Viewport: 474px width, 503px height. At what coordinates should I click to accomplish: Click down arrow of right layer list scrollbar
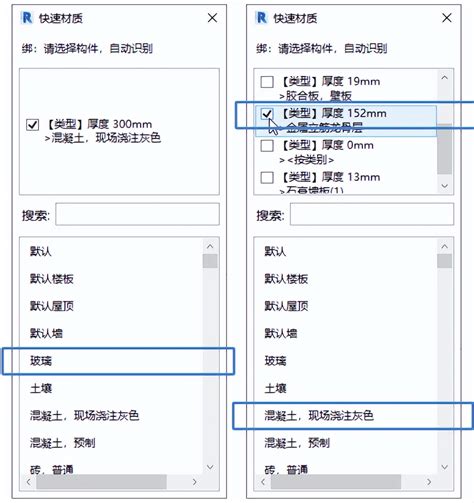(445, 186)
